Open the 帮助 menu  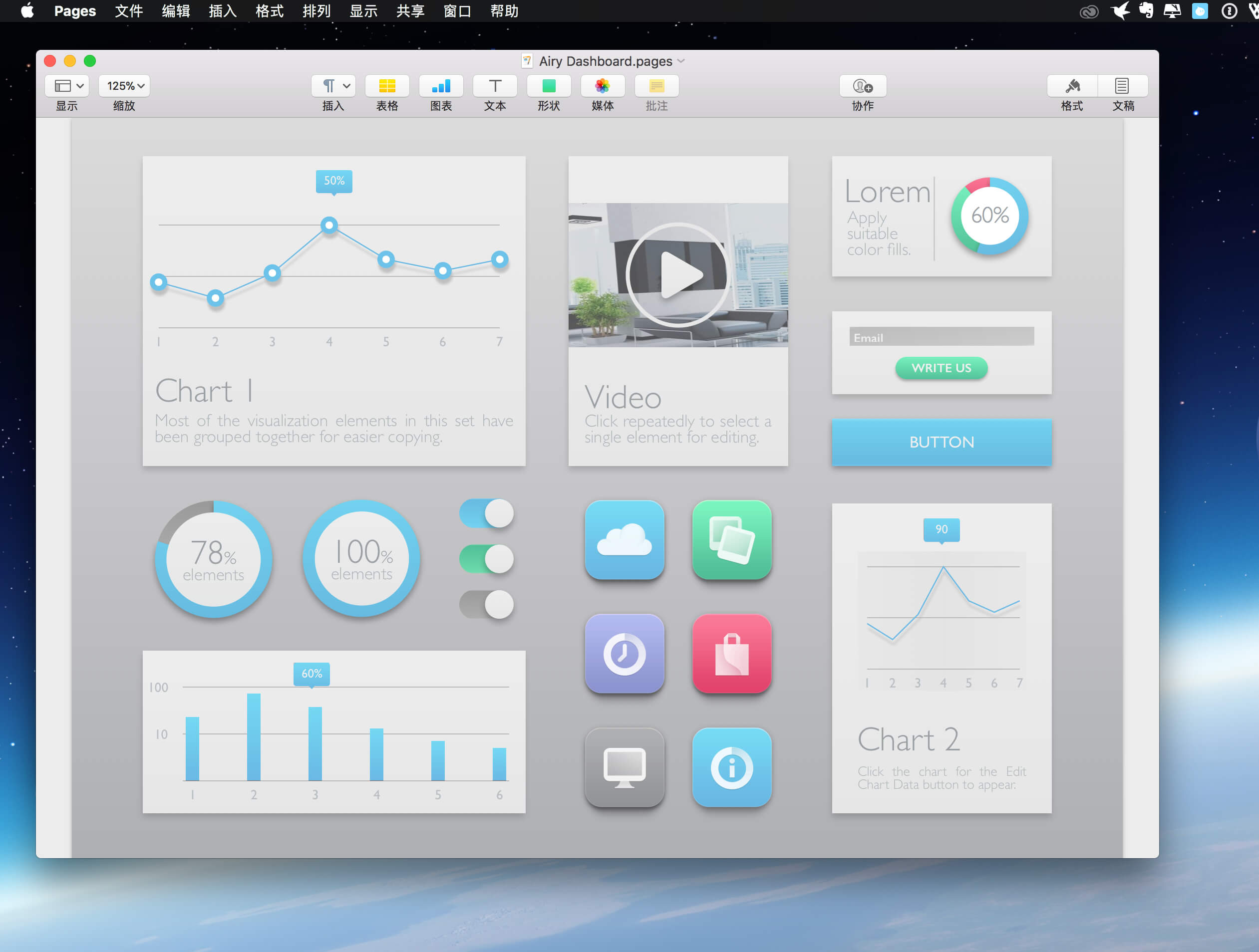point(504,11)
